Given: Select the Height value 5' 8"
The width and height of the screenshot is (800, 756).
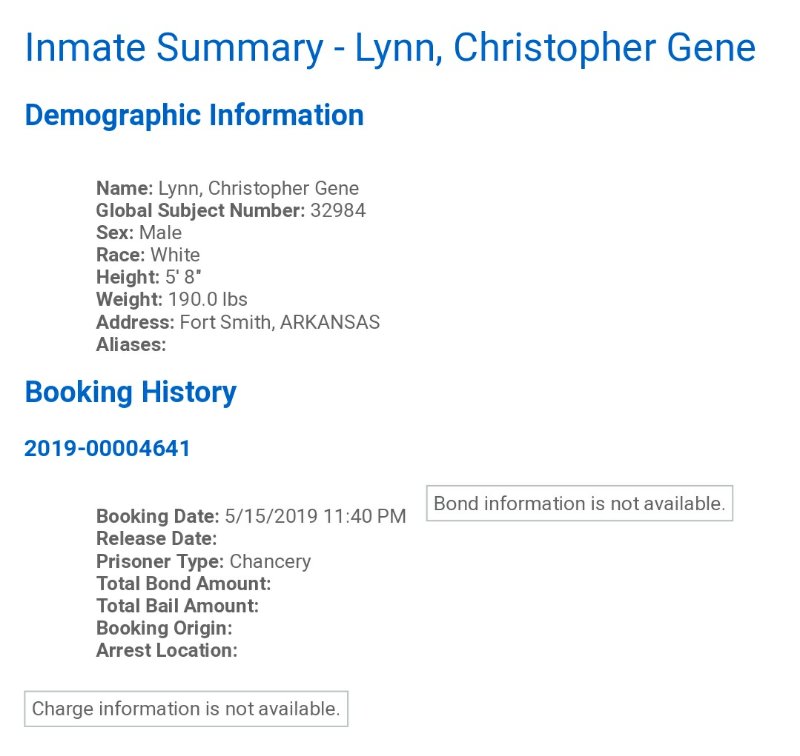Looking at the screenshot, I should tap(183, 277).
